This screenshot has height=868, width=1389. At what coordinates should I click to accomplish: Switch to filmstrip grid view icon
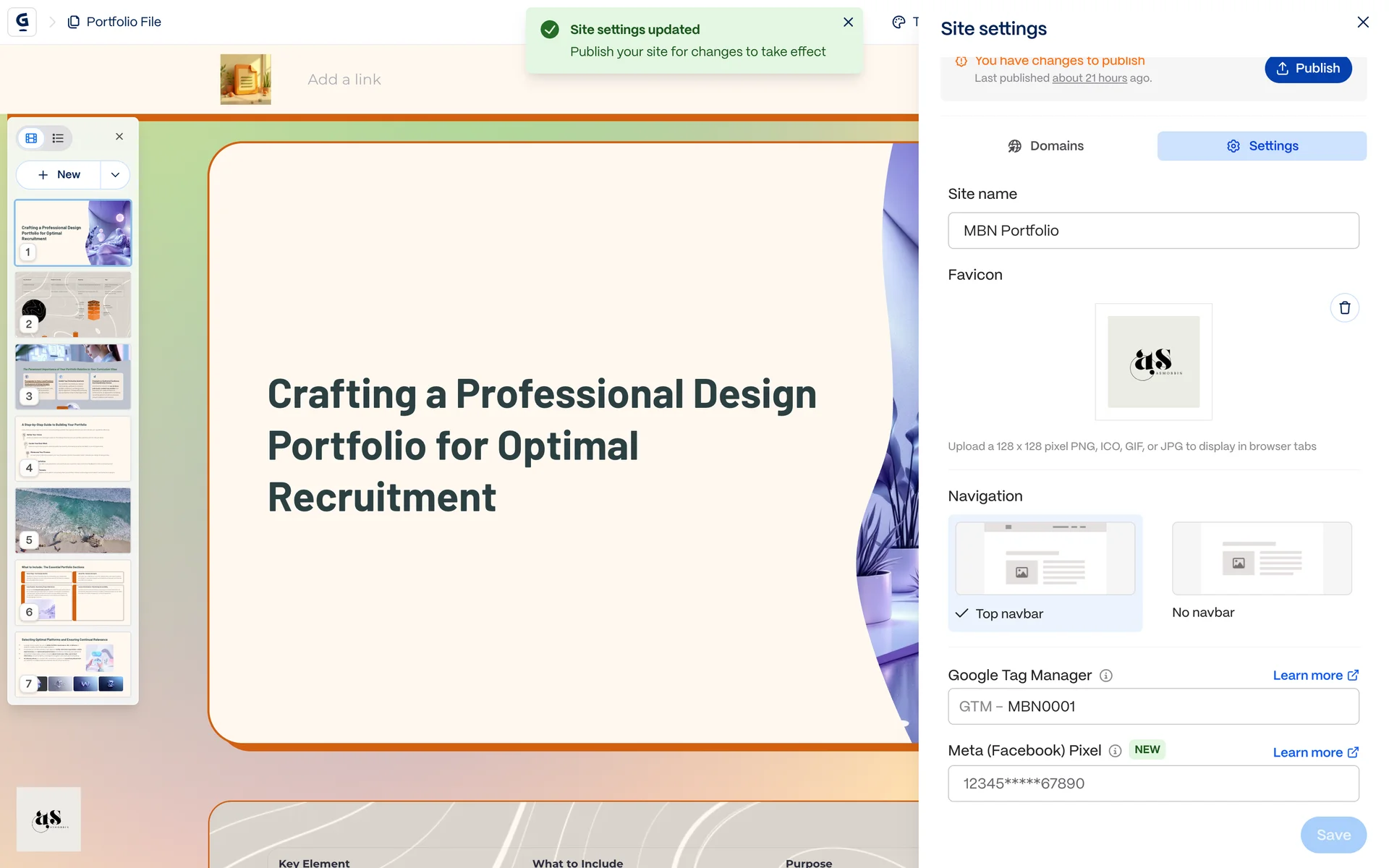click(x=31, y=137)
